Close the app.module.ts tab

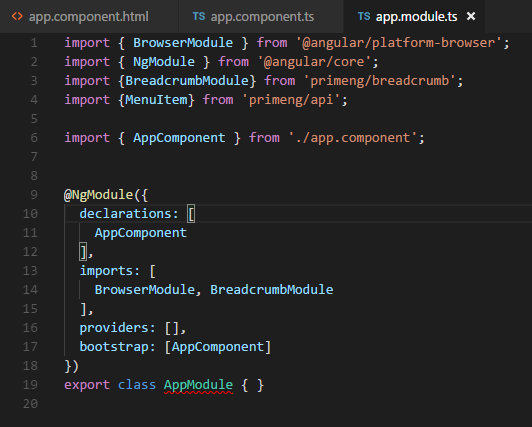pos(471,16)
